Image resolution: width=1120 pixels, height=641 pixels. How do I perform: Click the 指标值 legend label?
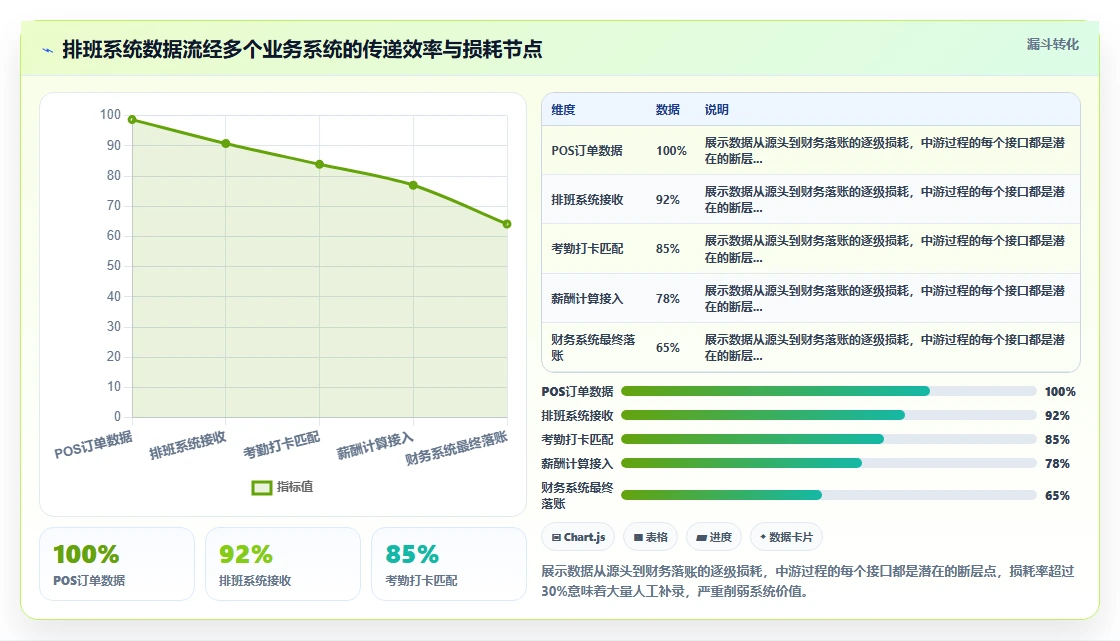coord(295,487)
